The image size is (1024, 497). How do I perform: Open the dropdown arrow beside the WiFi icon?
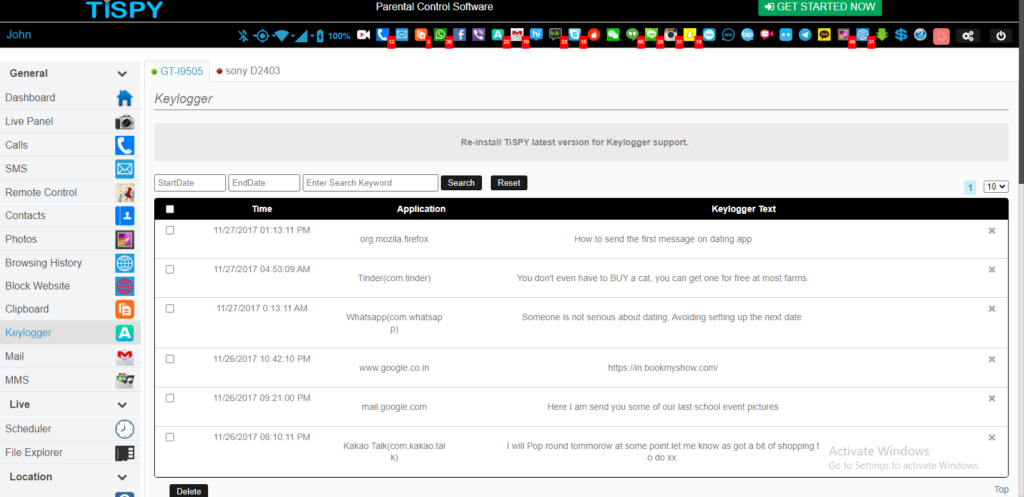click(294, 35)
